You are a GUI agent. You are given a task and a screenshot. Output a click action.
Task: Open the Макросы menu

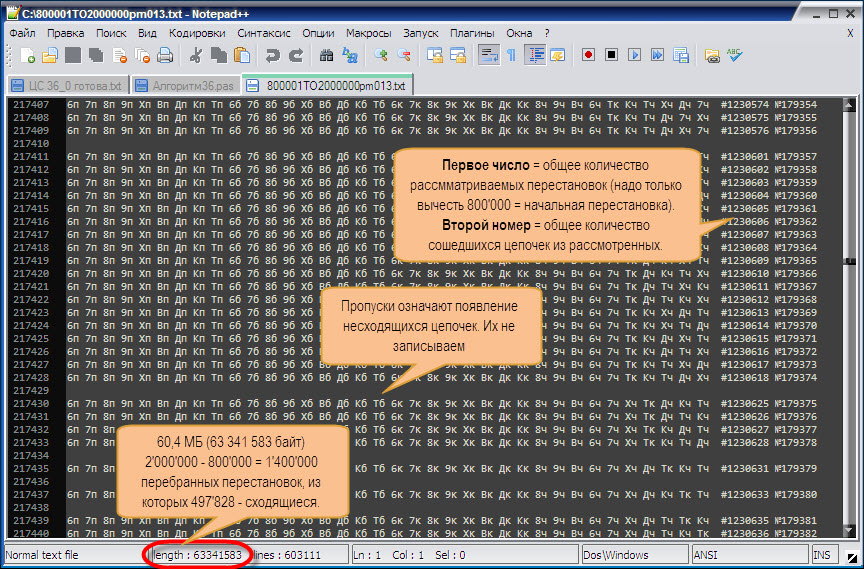point(368,33)
